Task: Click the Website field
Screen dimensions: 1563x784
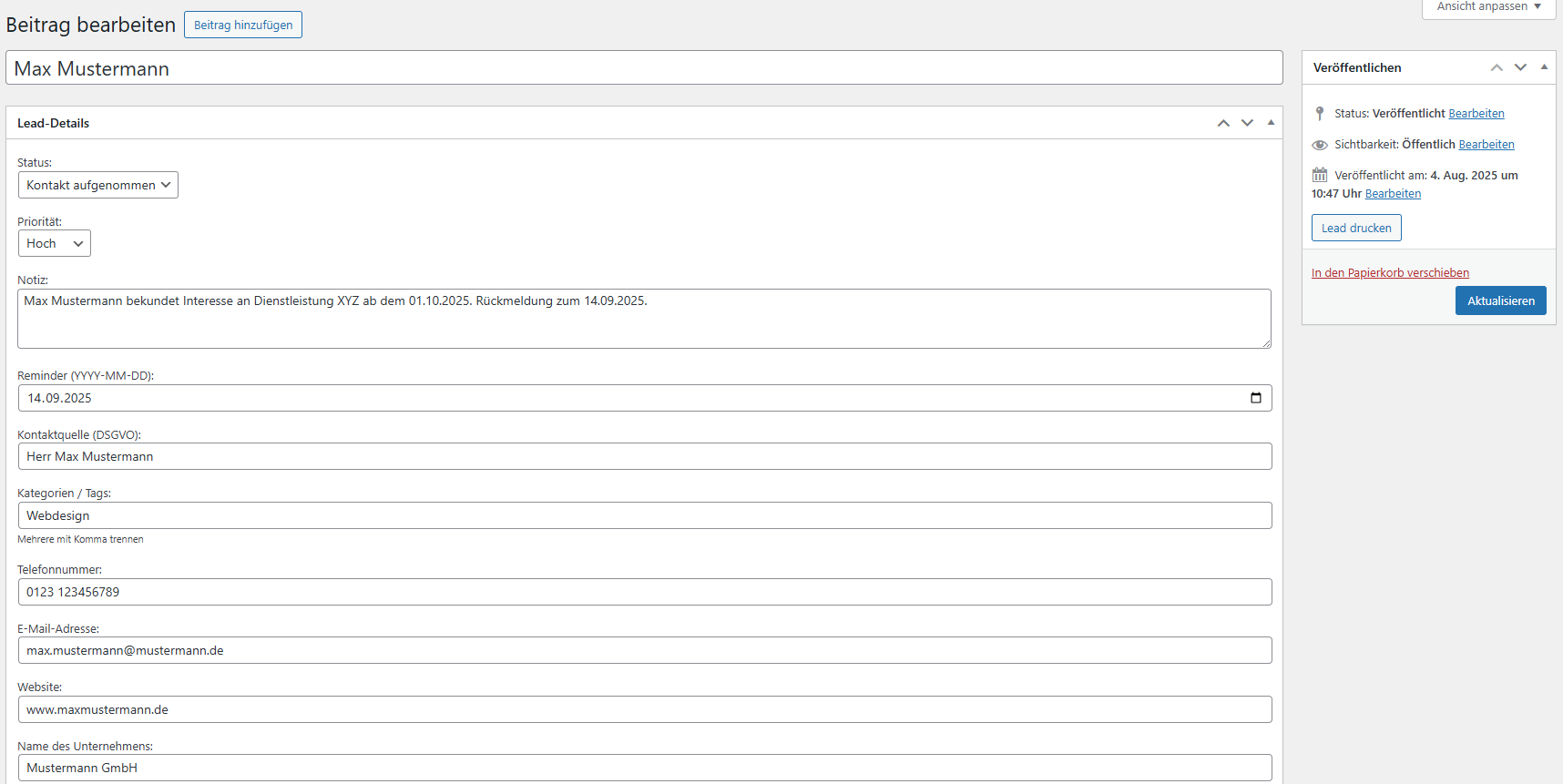Action: point(645,709)
